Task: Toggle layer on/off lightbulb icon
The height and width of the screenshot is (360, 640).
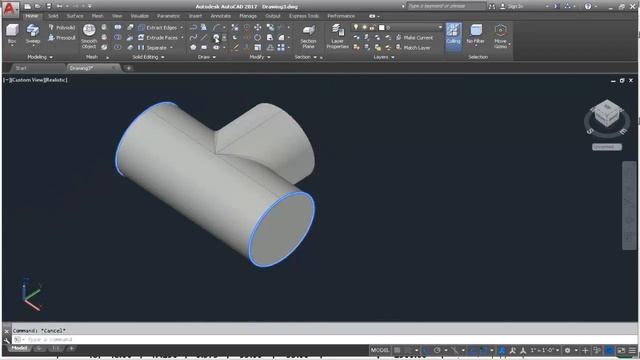Action: (356, 27)
